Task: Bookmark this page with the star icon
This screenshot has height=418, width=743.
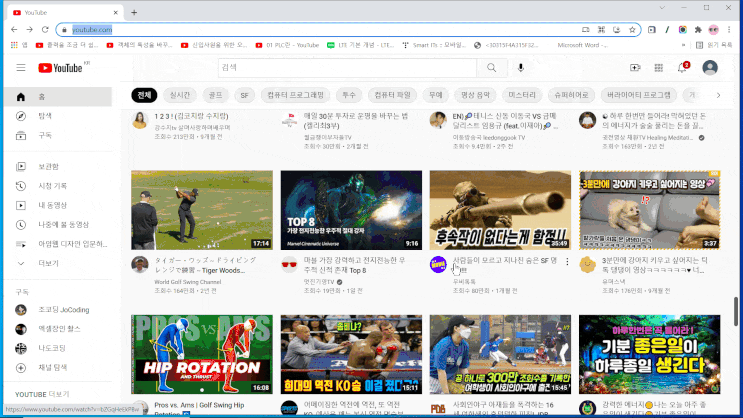Action: click(x=632, y=29)
